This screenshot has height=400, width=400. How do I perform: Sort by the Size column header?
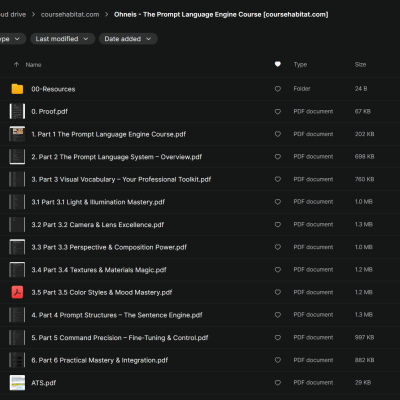[x=360, y=65]
